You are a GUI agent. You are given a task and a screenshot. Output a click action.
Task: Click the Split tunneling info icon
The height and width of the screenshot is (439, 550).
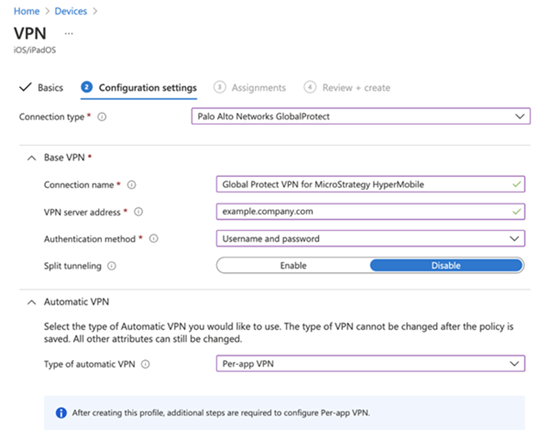112,266
